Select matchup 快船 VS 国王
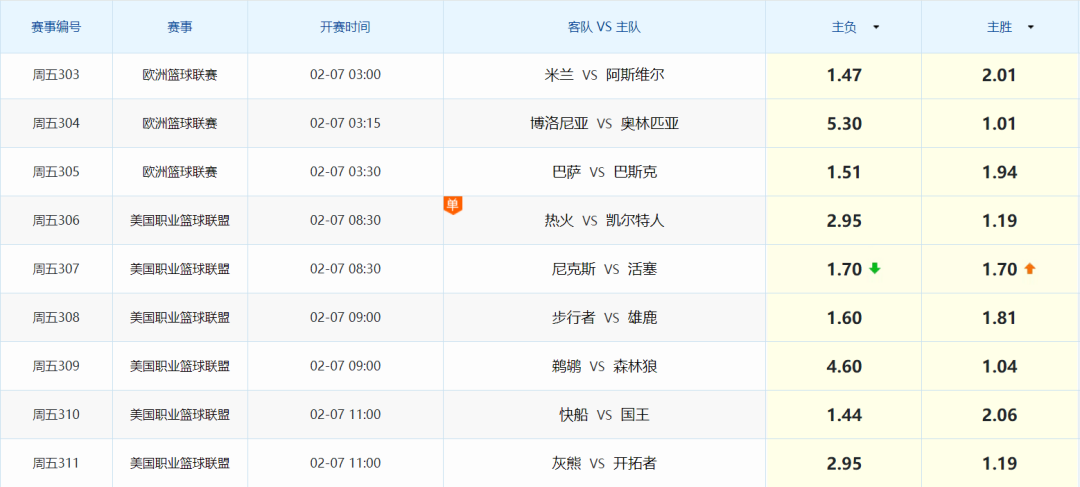 [604, 415]
